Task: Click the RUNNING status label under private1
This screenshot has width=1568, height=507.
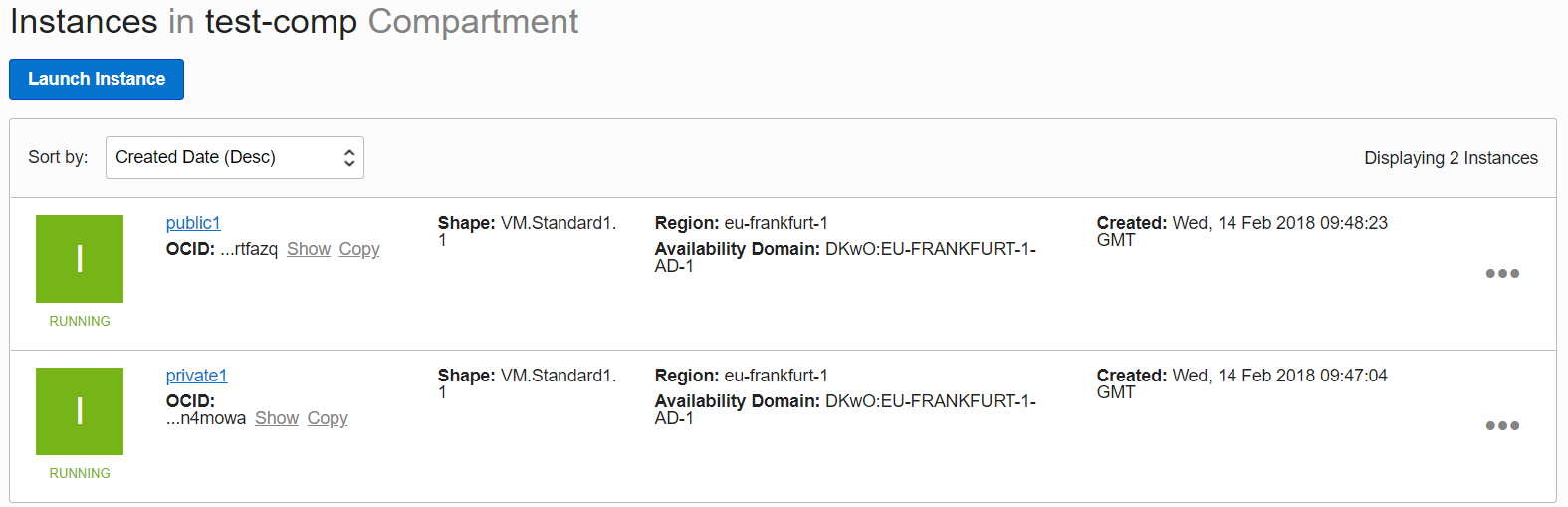Action: pyautogui.click(x=80, y=473)
